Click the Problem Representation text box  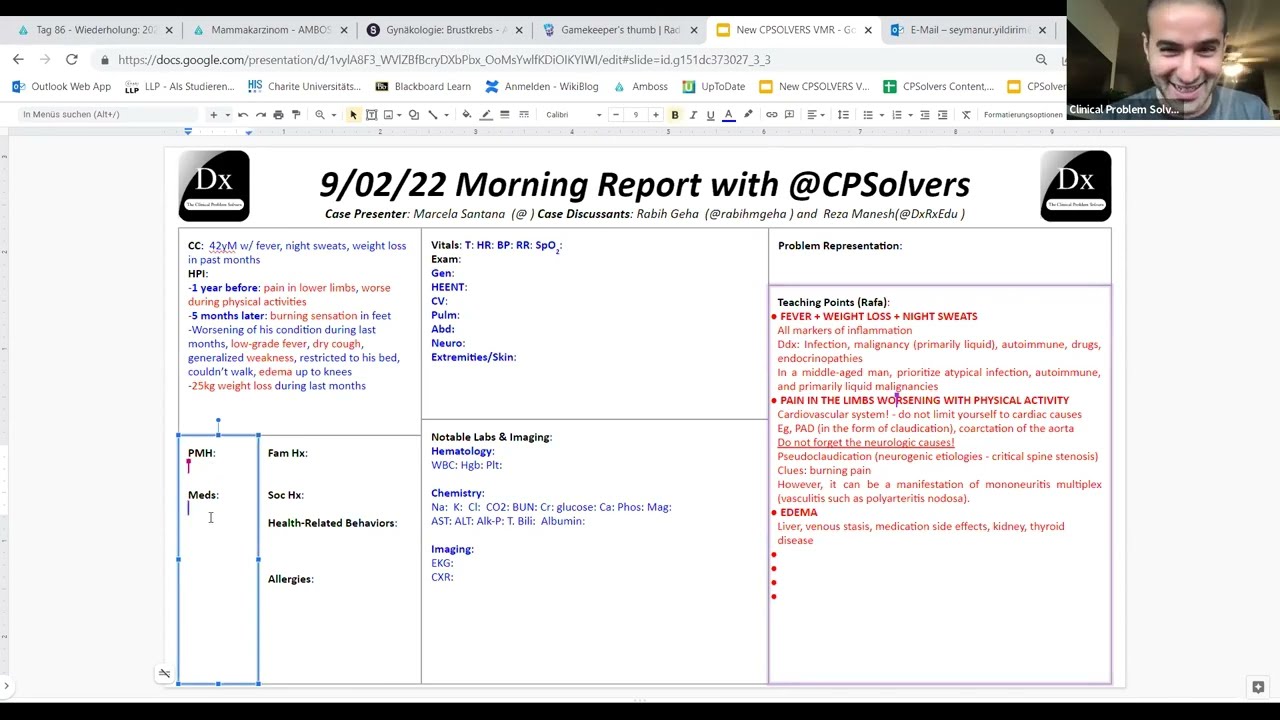tap(939, 257)
